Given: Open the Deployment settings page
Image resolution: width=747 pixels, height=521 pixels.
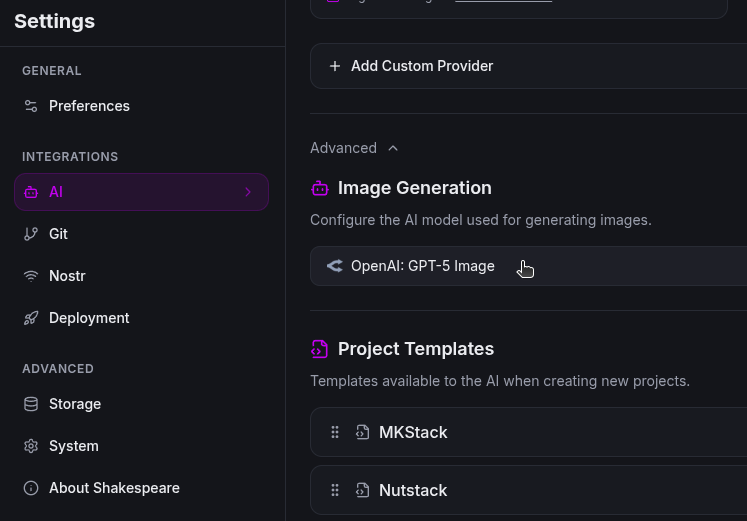Looking at the screenshot, I should tap(89, 318).
